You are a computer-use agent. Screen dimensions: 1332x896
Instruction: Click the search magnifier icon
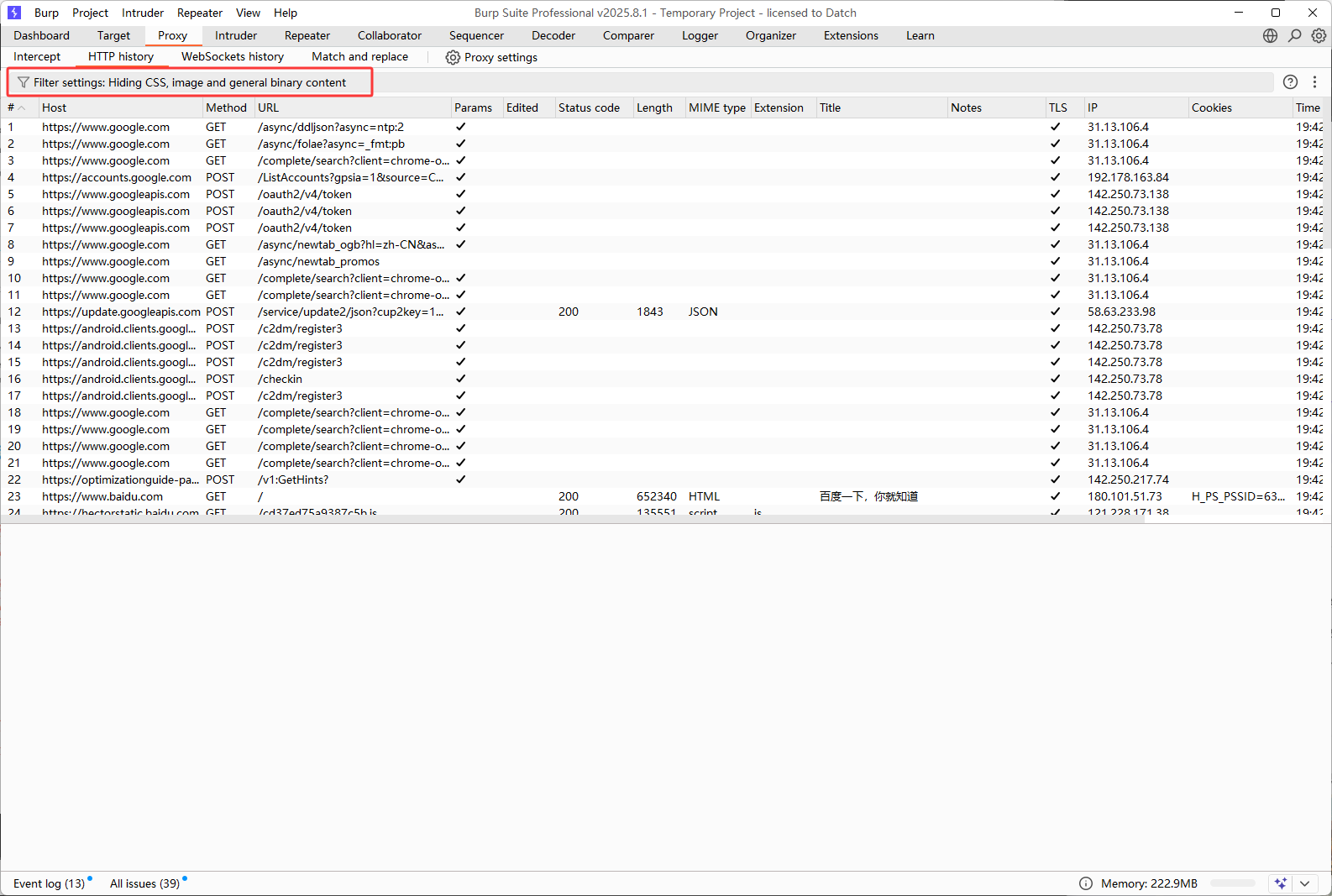click(x=1295, y=35)
